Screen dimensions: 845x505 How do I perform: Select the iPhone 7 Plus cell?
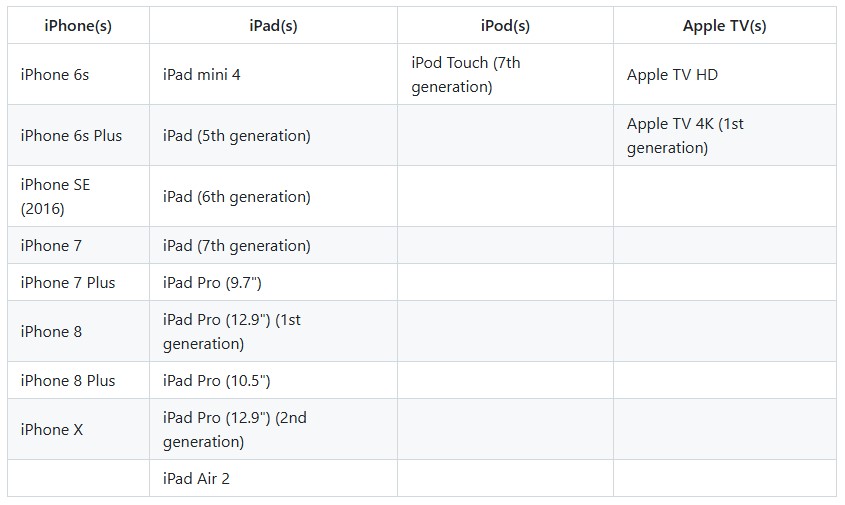[x=68, y=283]
